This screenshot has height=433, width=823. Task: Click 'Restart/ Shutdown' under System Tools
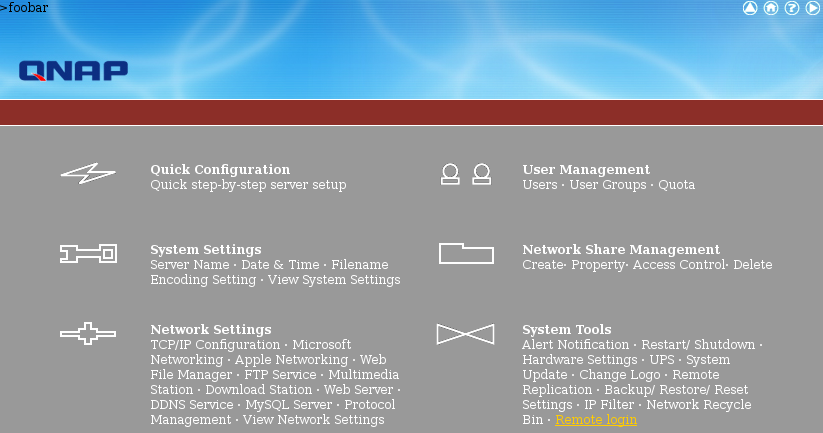click(698, 345)
